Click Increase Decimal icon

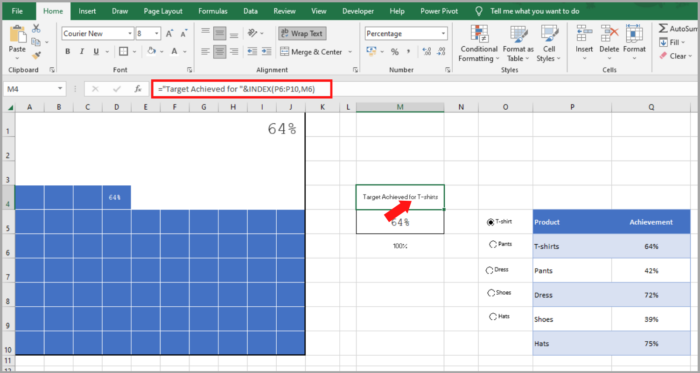coord(426,52)
